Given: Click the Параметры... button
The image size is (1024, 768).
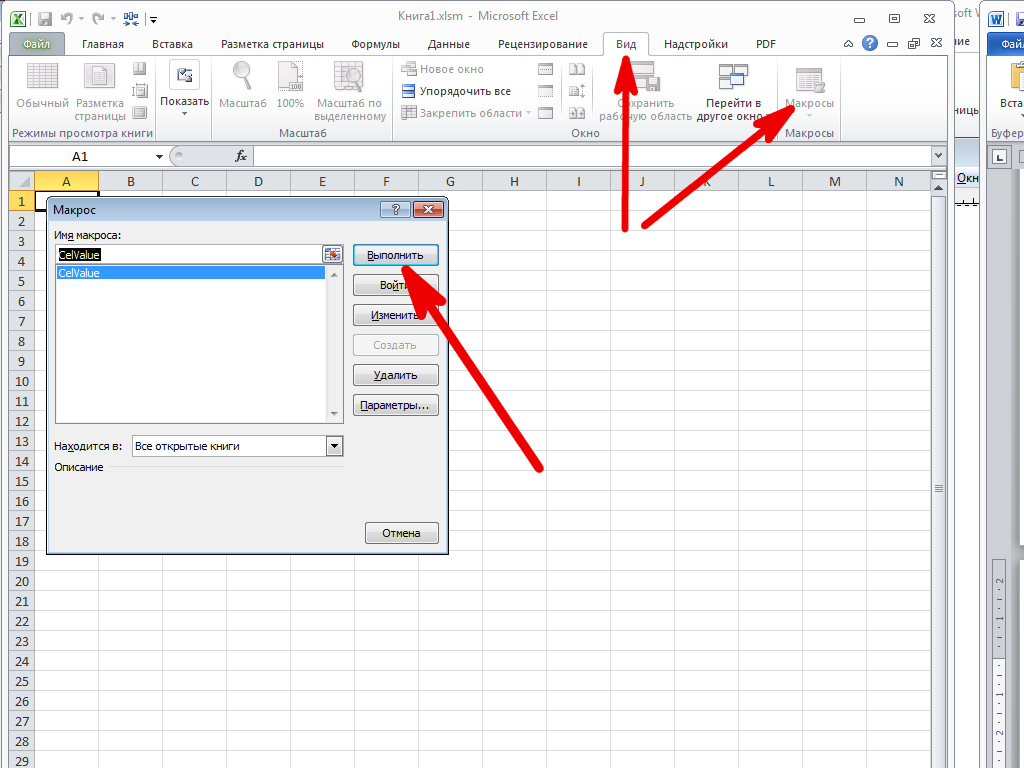Looking at the screenshot, I should tap(396, 405).
